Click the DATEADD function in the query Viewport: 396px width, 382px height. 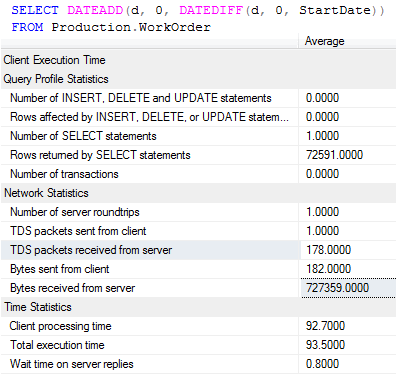click(95, 10)
